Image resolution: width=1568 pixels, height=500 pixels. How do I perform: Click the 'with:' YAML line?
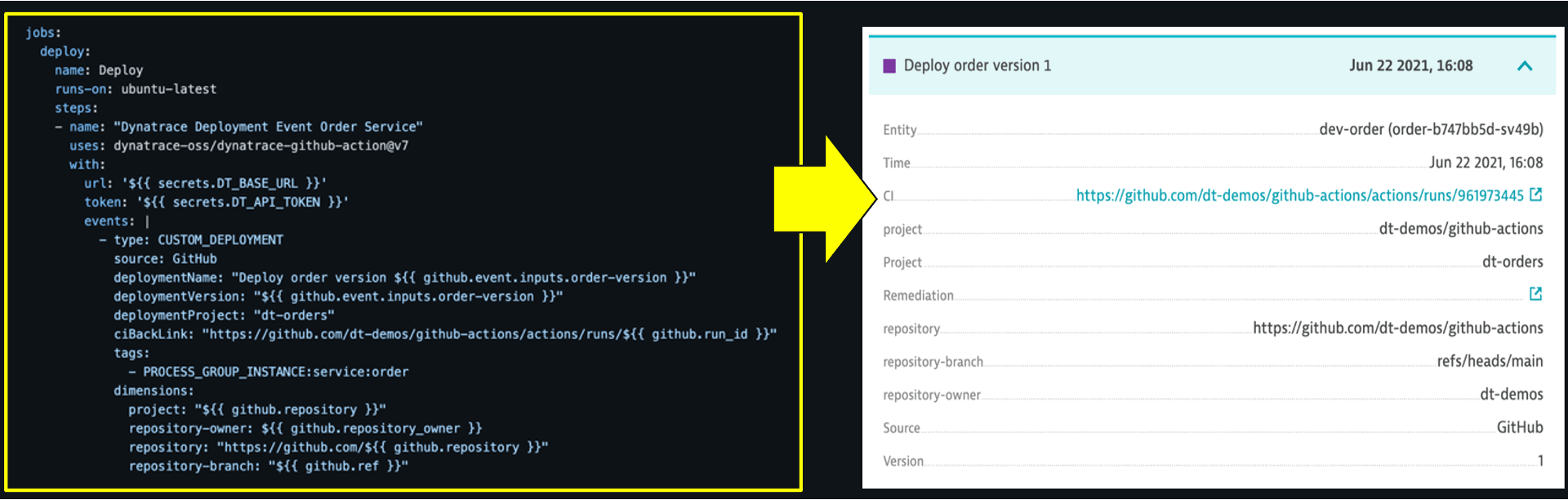click(x=87, y=164)
